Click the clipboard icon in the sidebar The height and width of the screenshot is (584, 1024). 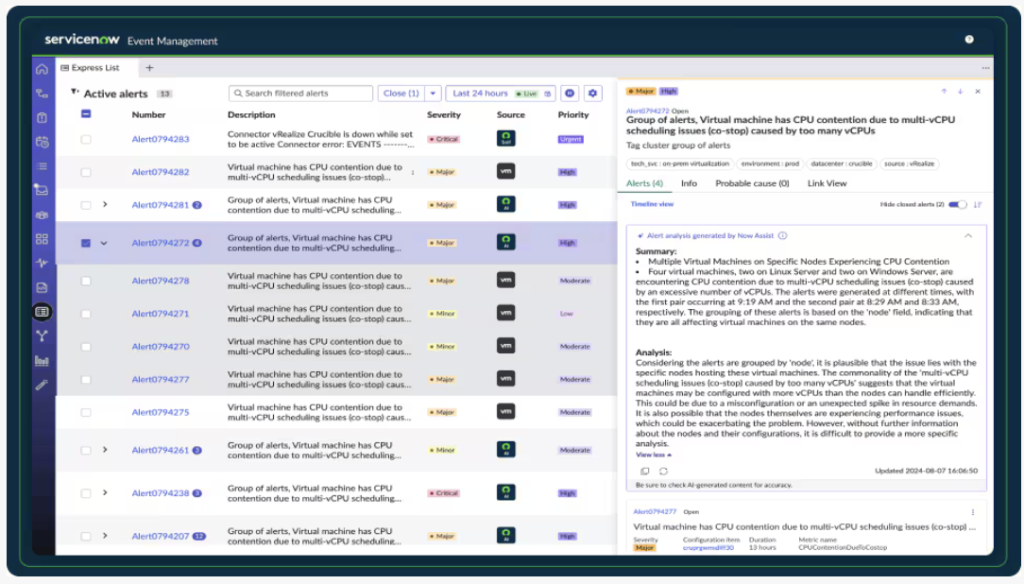(42, 118)
